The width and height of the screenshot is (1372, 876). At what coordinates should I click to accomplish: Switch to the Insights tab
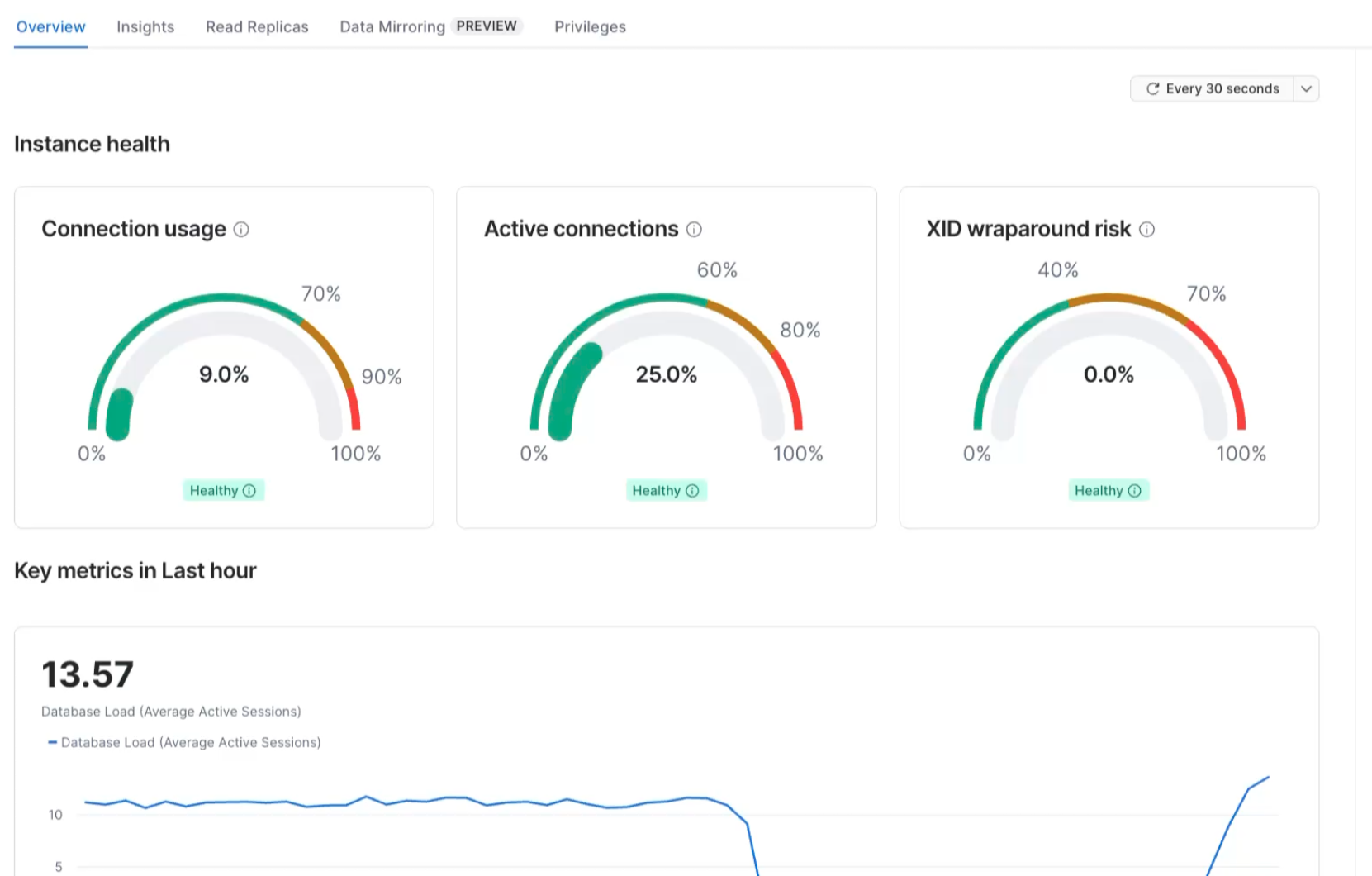tap(145, 26)
